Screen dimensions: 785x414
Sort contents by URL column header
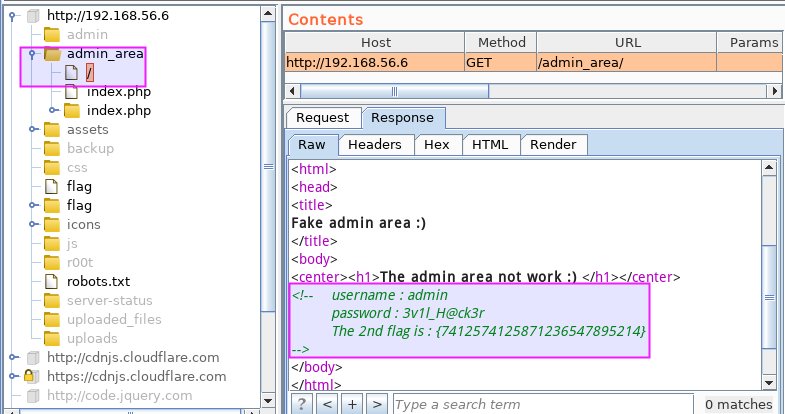[x=628, y=43]
